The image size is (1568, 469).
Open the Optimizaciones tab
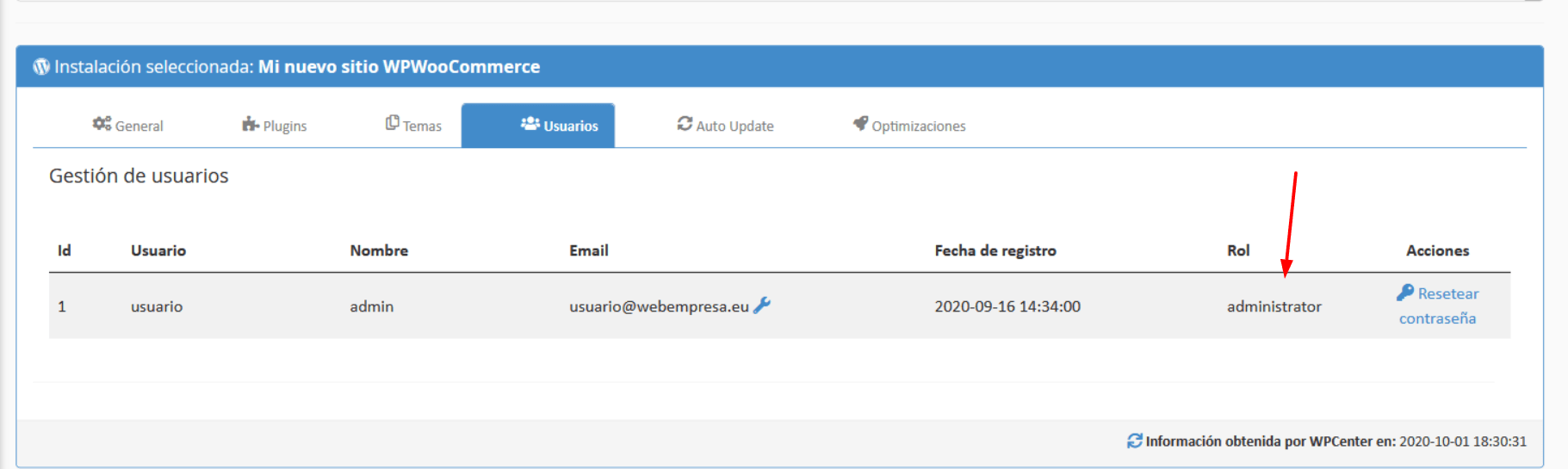click(909, 126)
